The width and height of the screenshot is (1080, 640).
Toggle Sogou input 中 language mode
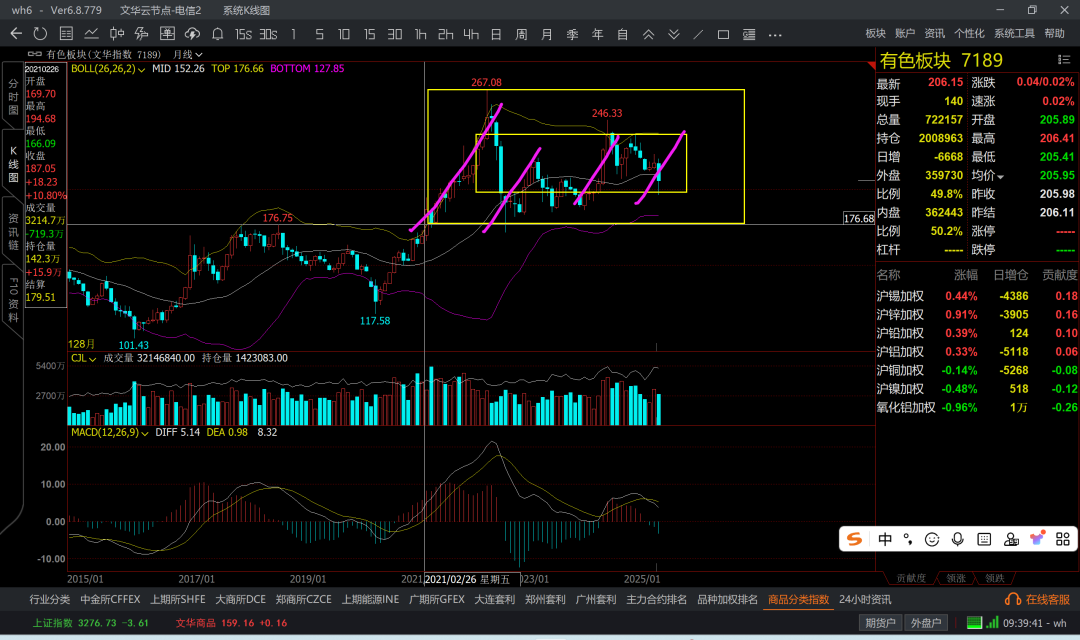click(x=885, y=539)
